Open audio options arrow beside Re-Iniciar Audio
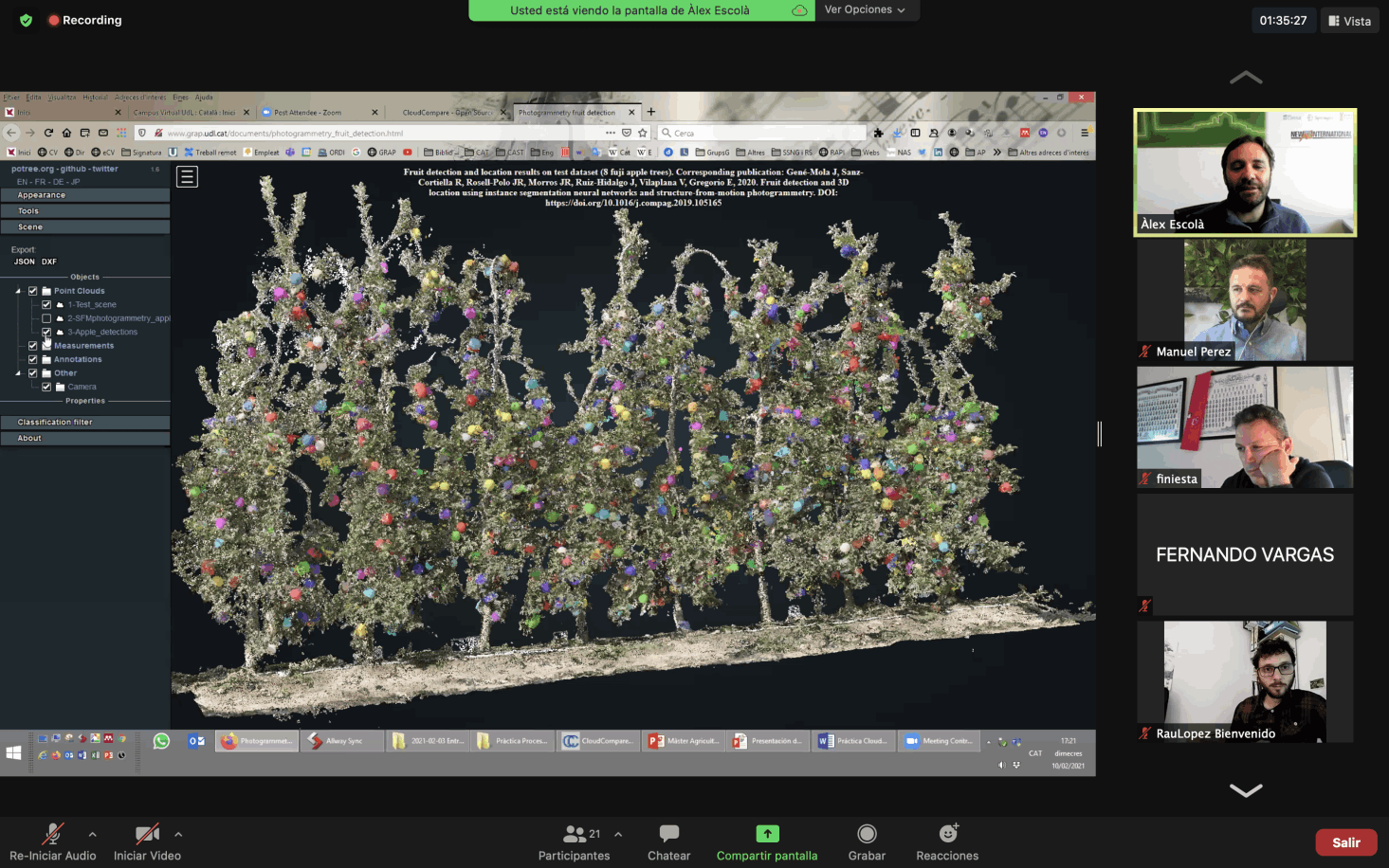This screenshot has width=1389, height=868. [x=92, y=834]
